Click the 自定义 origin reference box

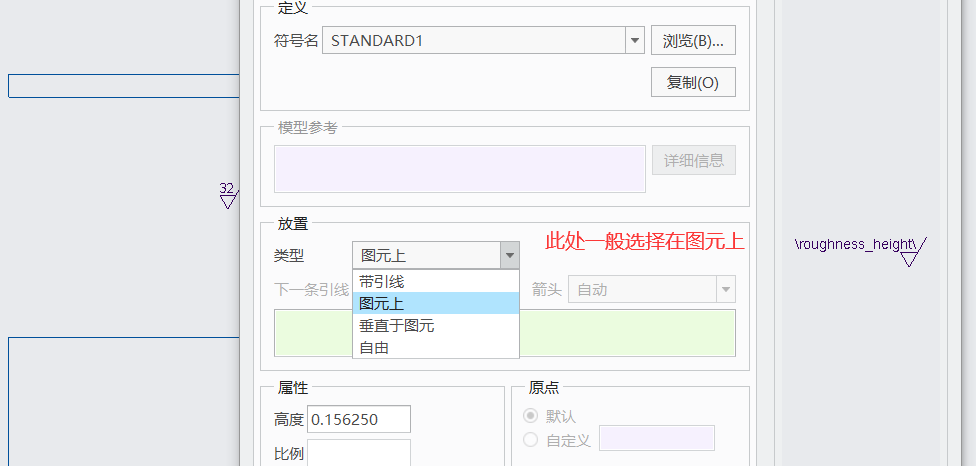tap(657, 438)
